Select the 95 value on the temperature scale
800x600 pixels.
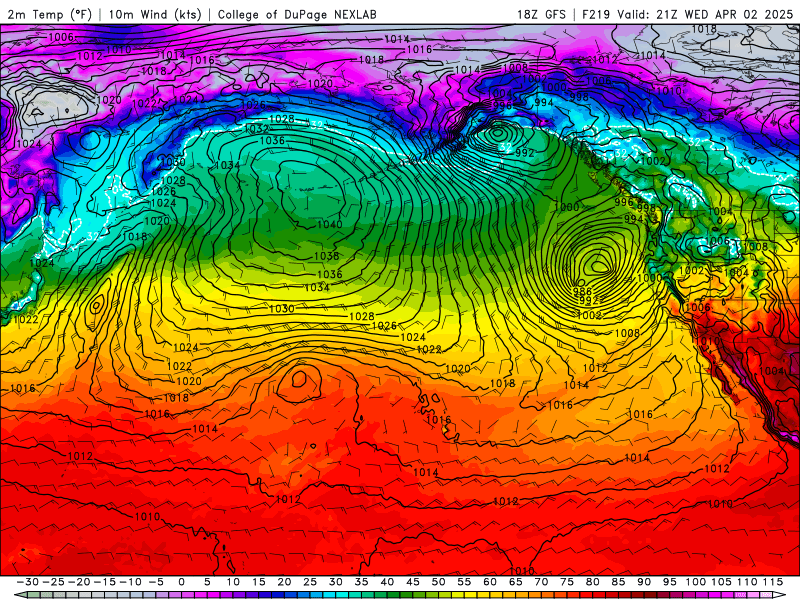pyautogui.click(x=669, y=582)
